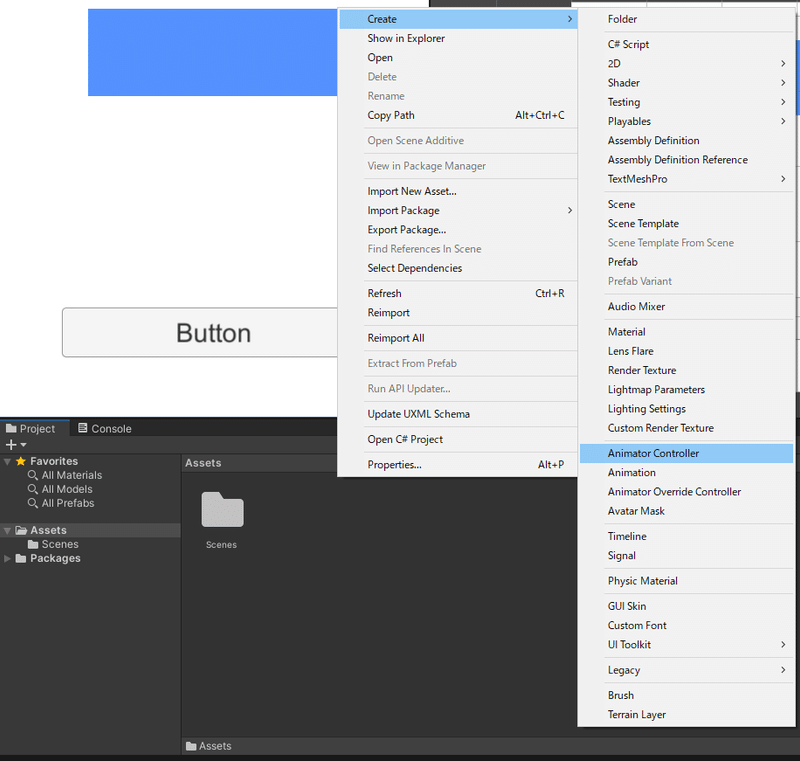Click search icon next to All Models
The image size is (800, 761).
pos(33,489)
